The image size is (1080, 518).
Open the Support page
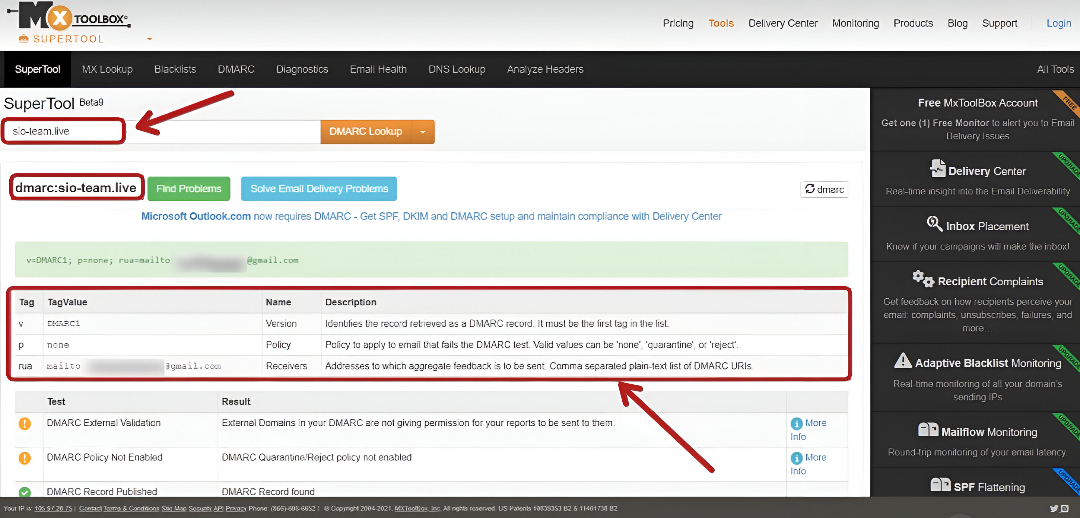click(x=999, y=23)
